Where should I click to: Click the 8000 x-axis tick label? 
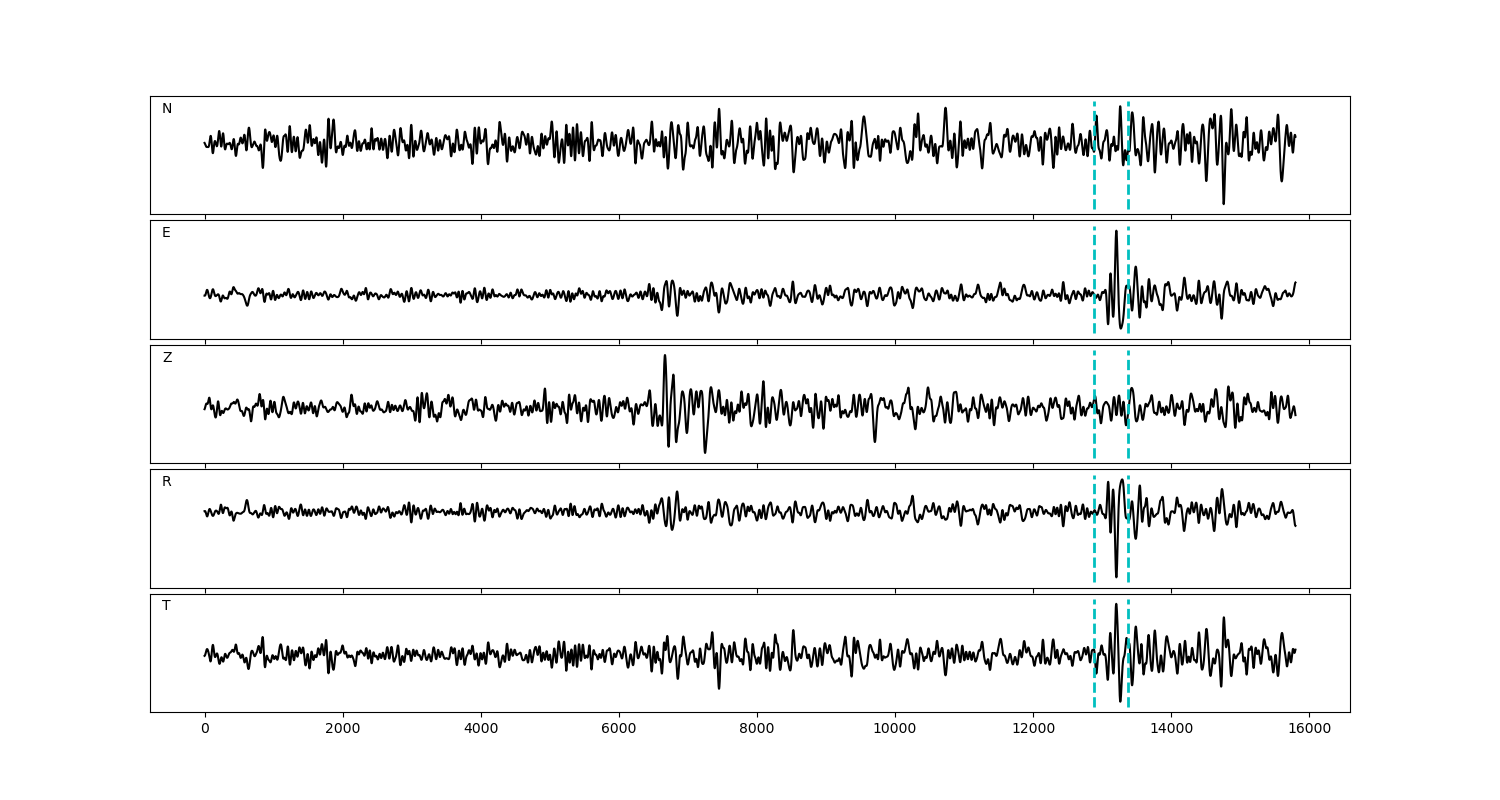click(757, 729)
